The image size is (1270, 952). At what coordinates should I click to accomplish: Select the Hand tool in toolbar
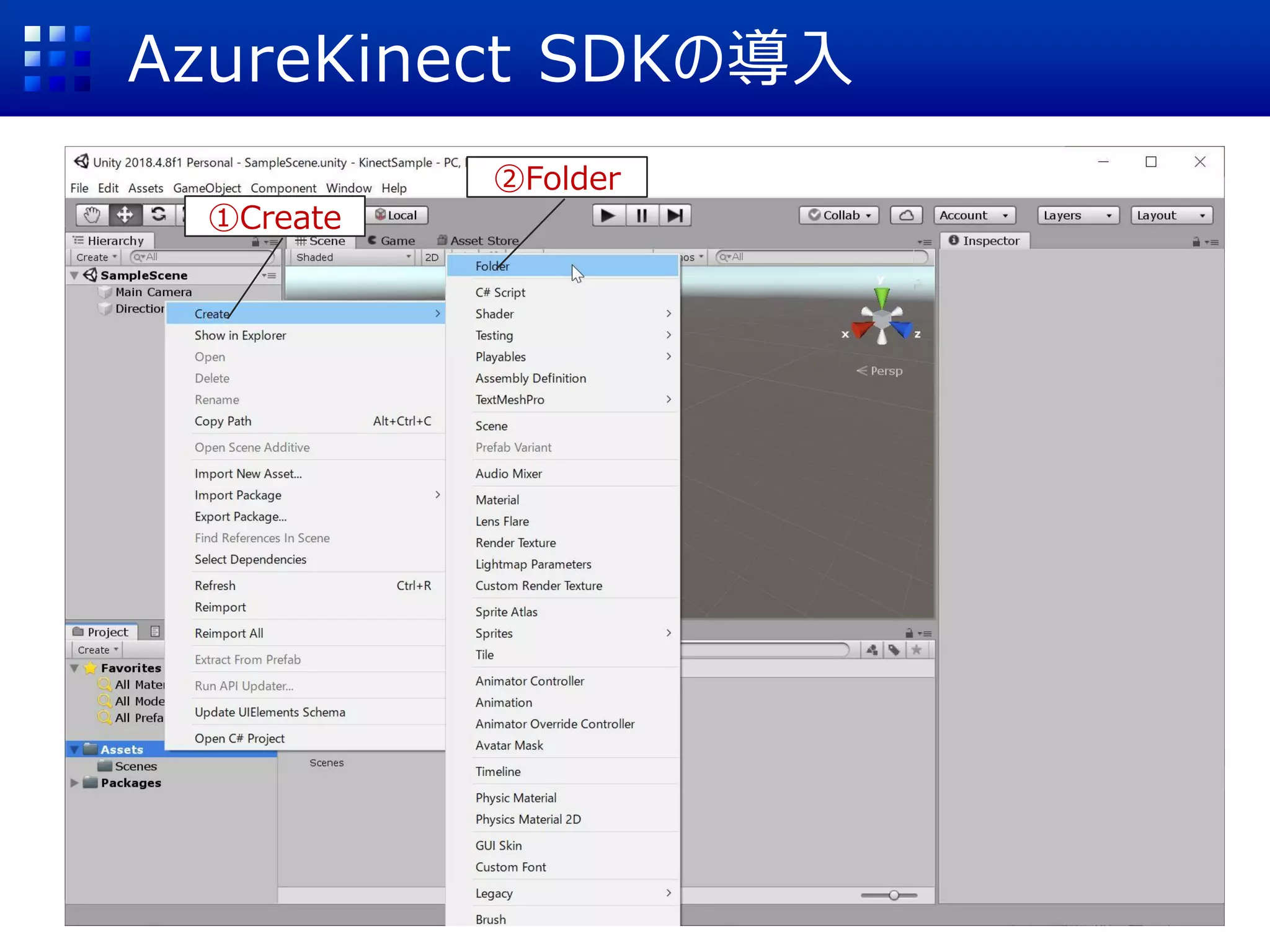[x=92, y=215]
